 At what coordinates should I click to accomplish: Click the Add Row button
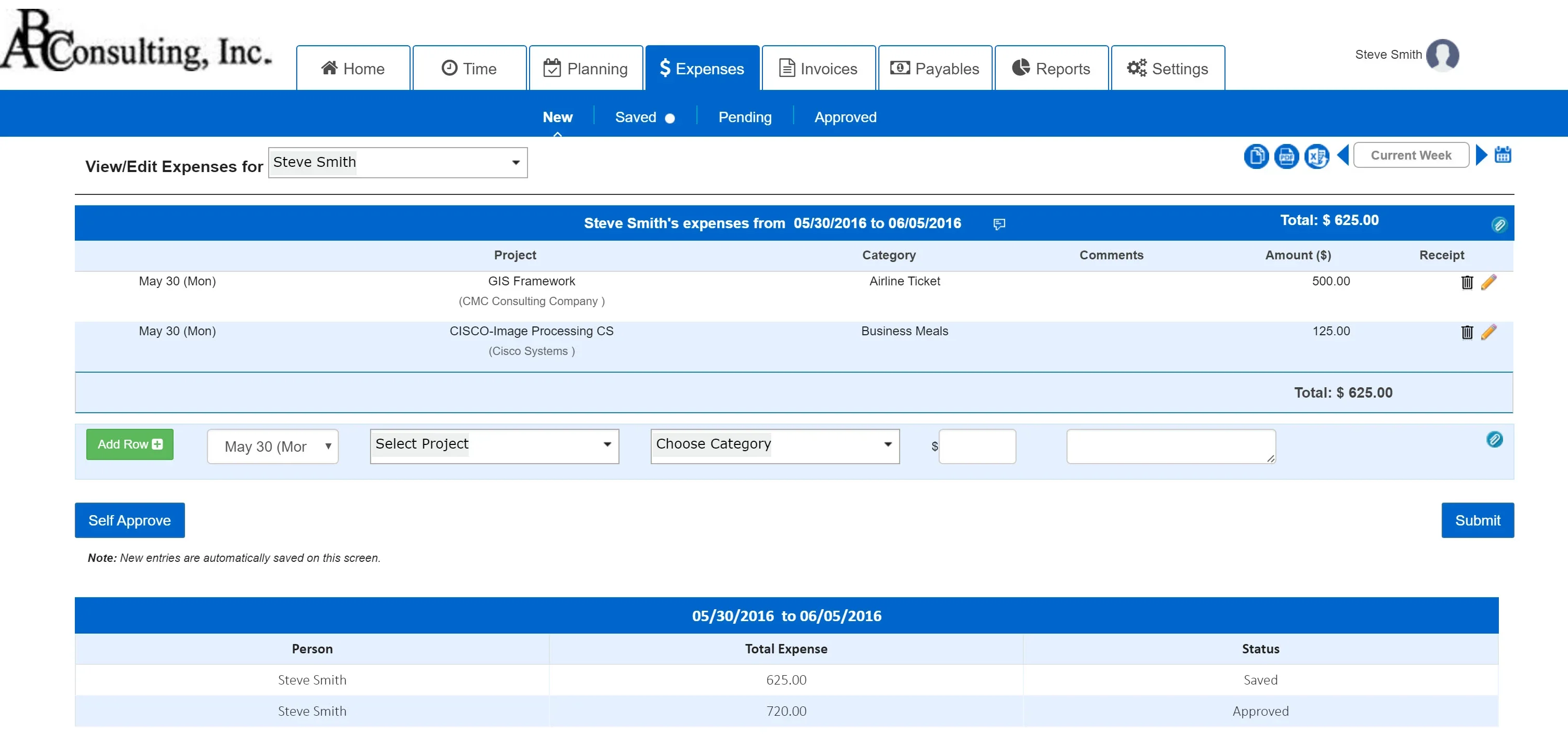(129, 444)
